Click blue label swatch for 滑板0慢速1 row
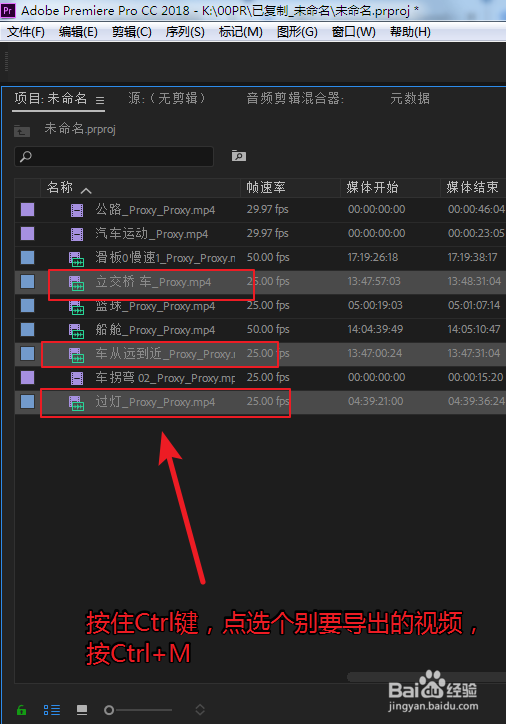 pos(27,258)
